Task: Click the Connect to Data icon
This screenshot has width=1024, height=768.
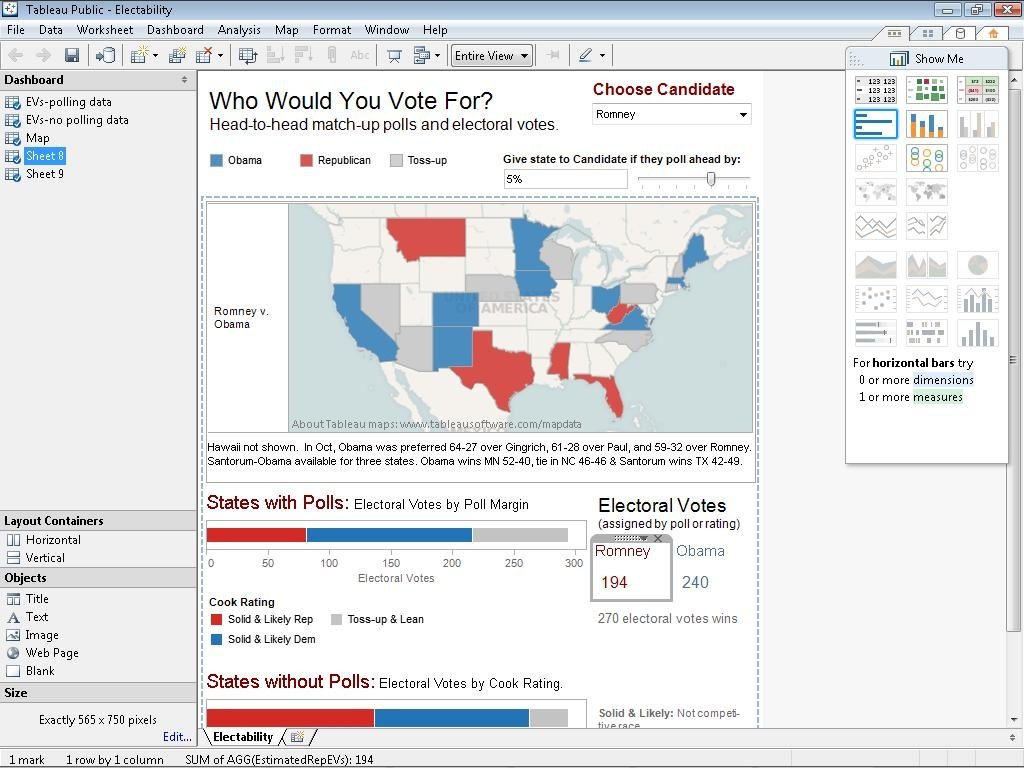Action: coord(105,56)
